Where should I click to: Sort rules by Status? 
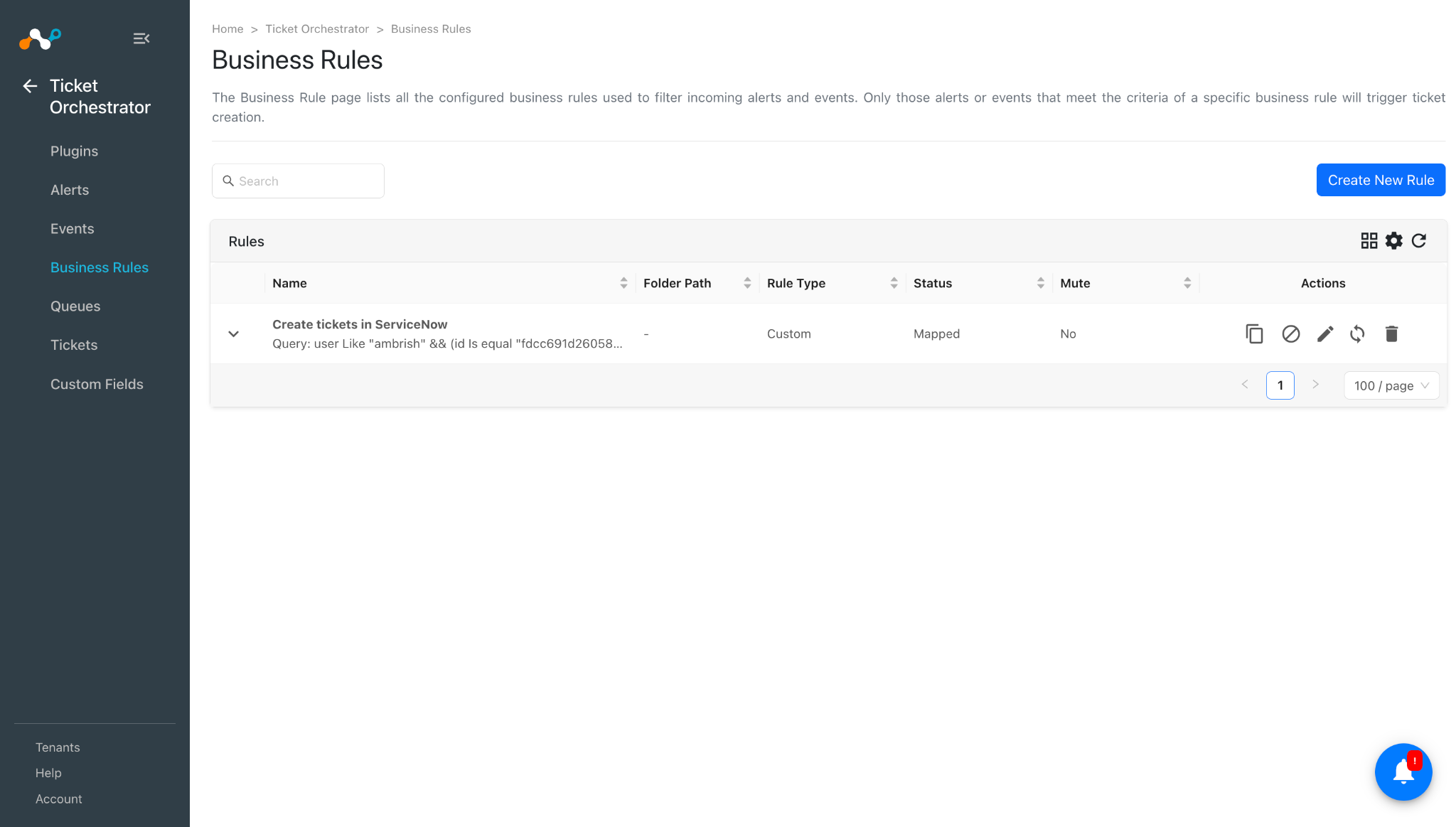1041,283
